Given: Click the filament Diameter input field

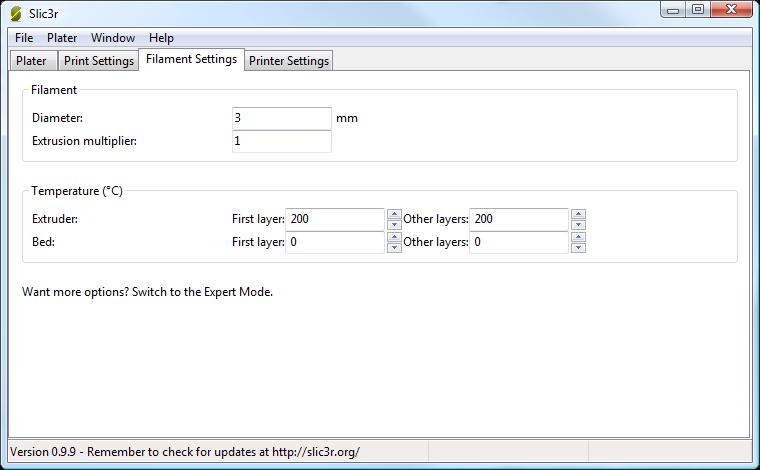Looking at the screenshot, I should click(x=282, y=118).
